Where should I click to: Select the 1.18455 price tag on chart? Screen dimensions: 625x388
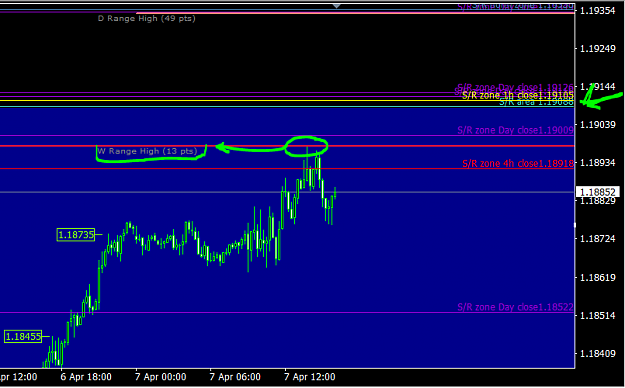(23, 337)
